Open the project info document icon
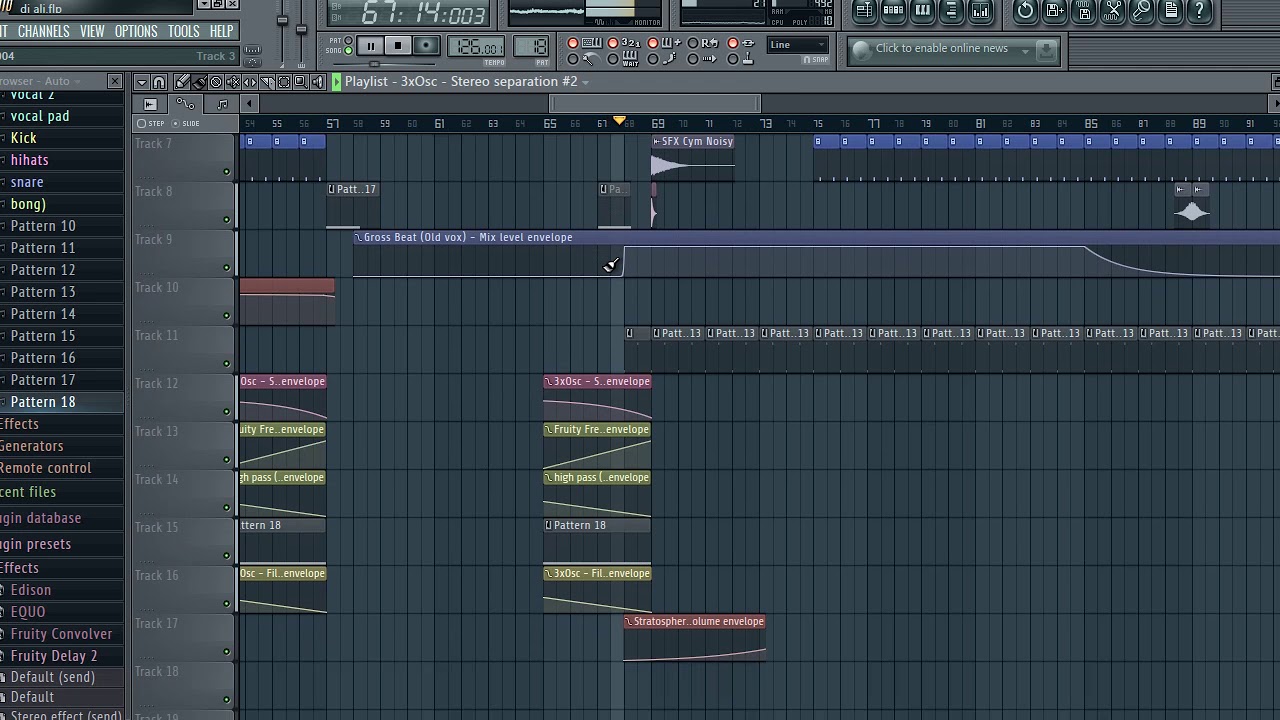1280x720 pixels. coord(1171,11)
